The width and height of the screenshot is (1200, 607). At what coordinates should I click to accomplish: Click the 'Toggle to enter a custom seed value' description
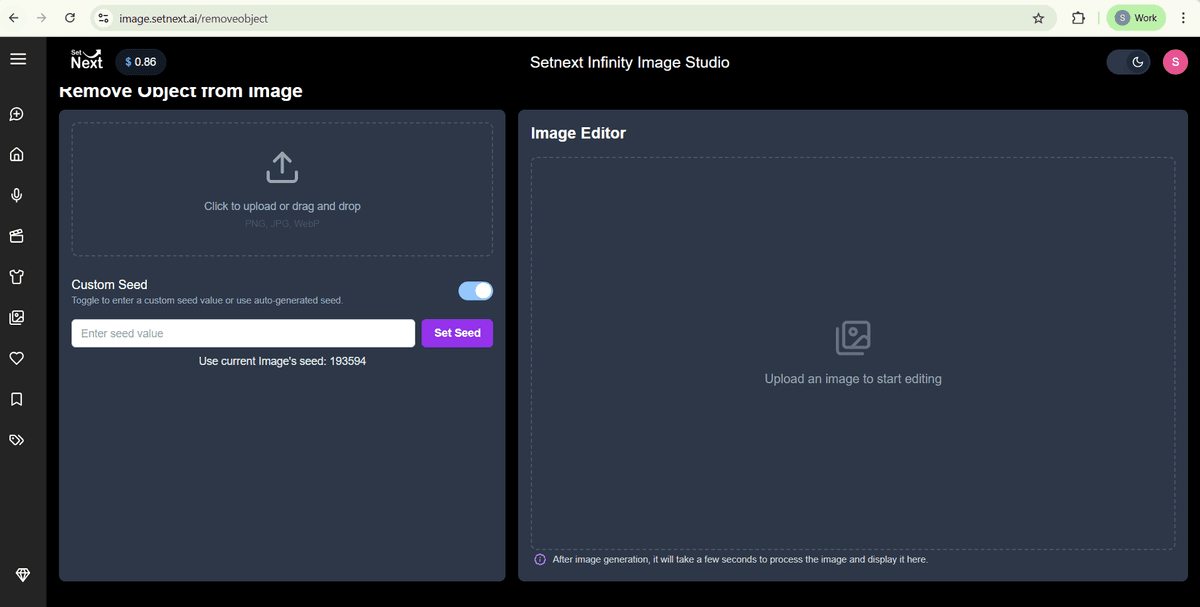click(x=207, y=300)
